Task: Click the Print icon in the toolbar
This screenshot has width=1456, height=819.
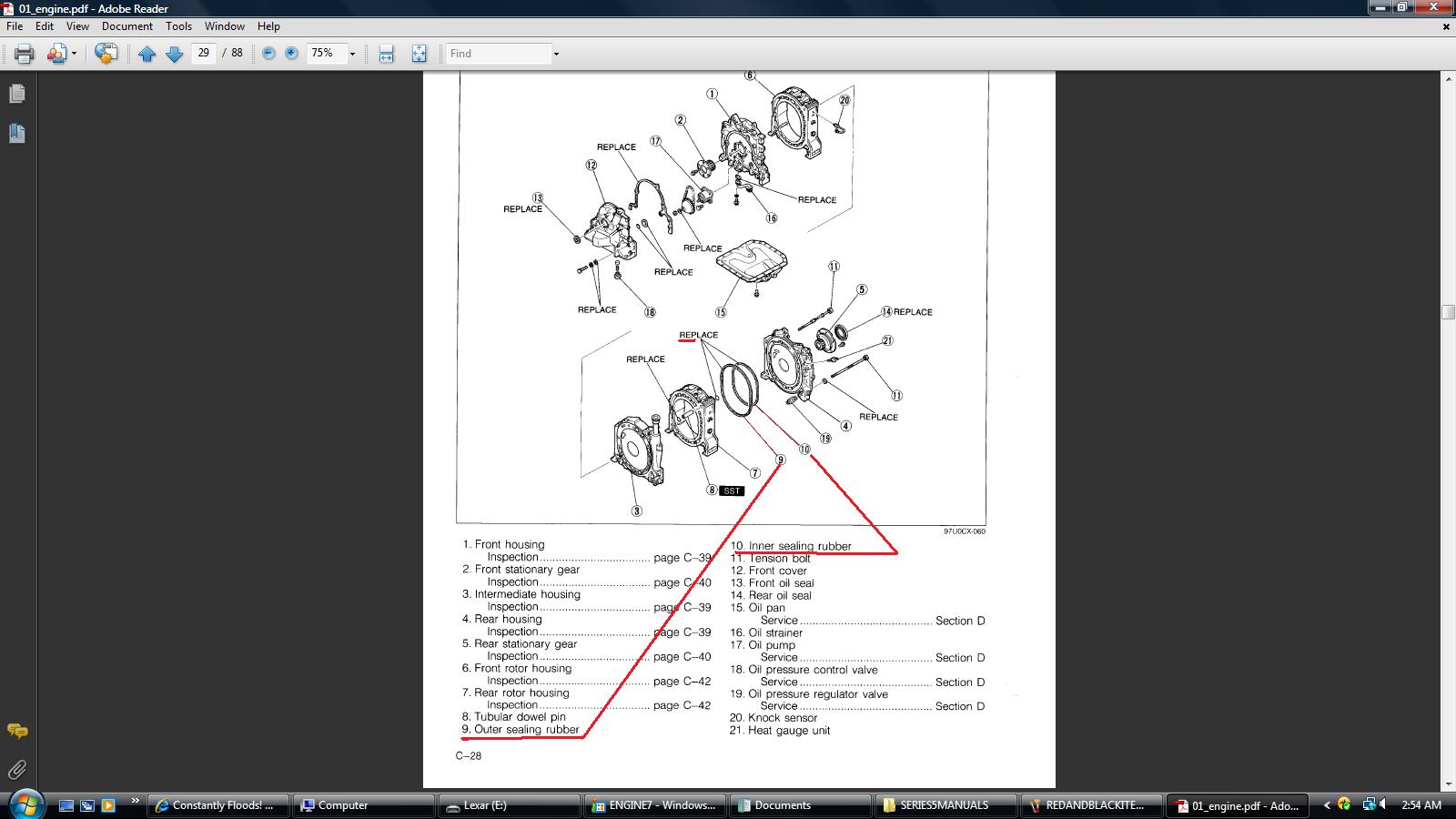Action: point(25,54)
